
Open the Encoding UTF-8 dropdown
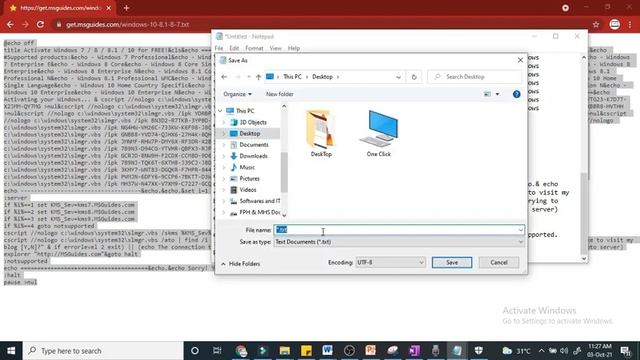pos(390,262)
